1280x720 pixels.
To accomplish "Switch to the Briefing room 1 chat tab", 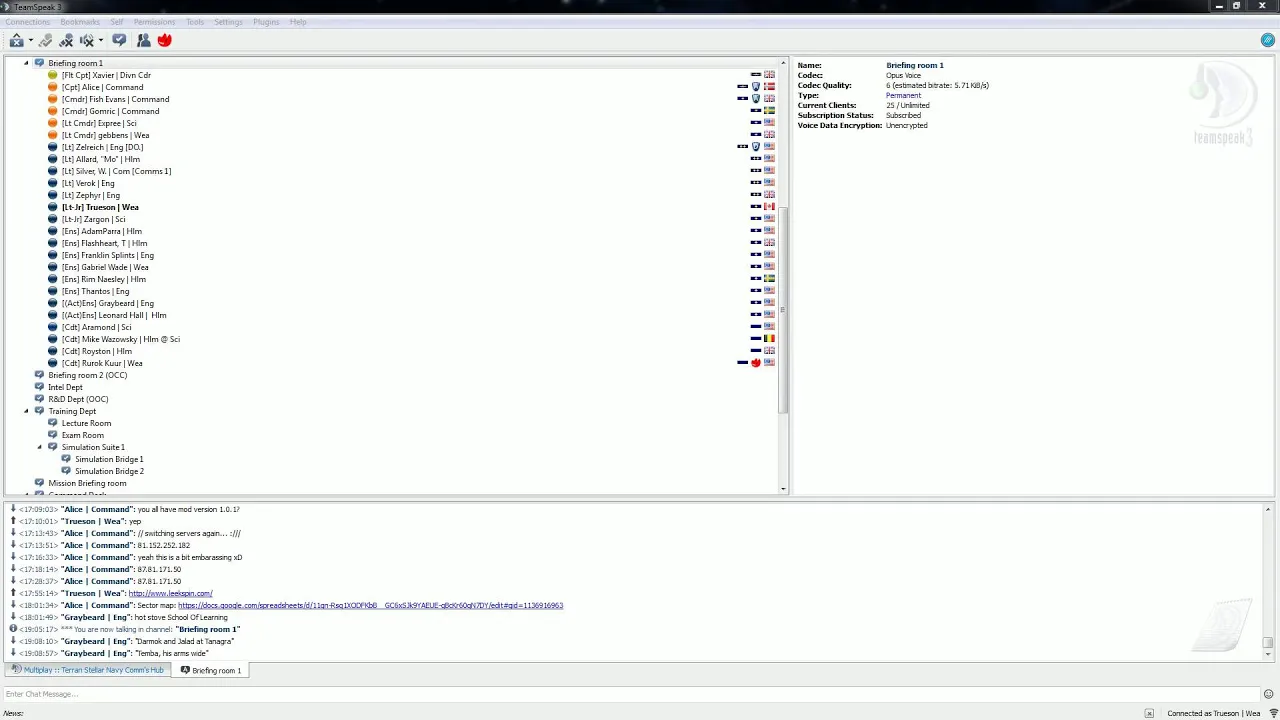I will click(211, 670).
